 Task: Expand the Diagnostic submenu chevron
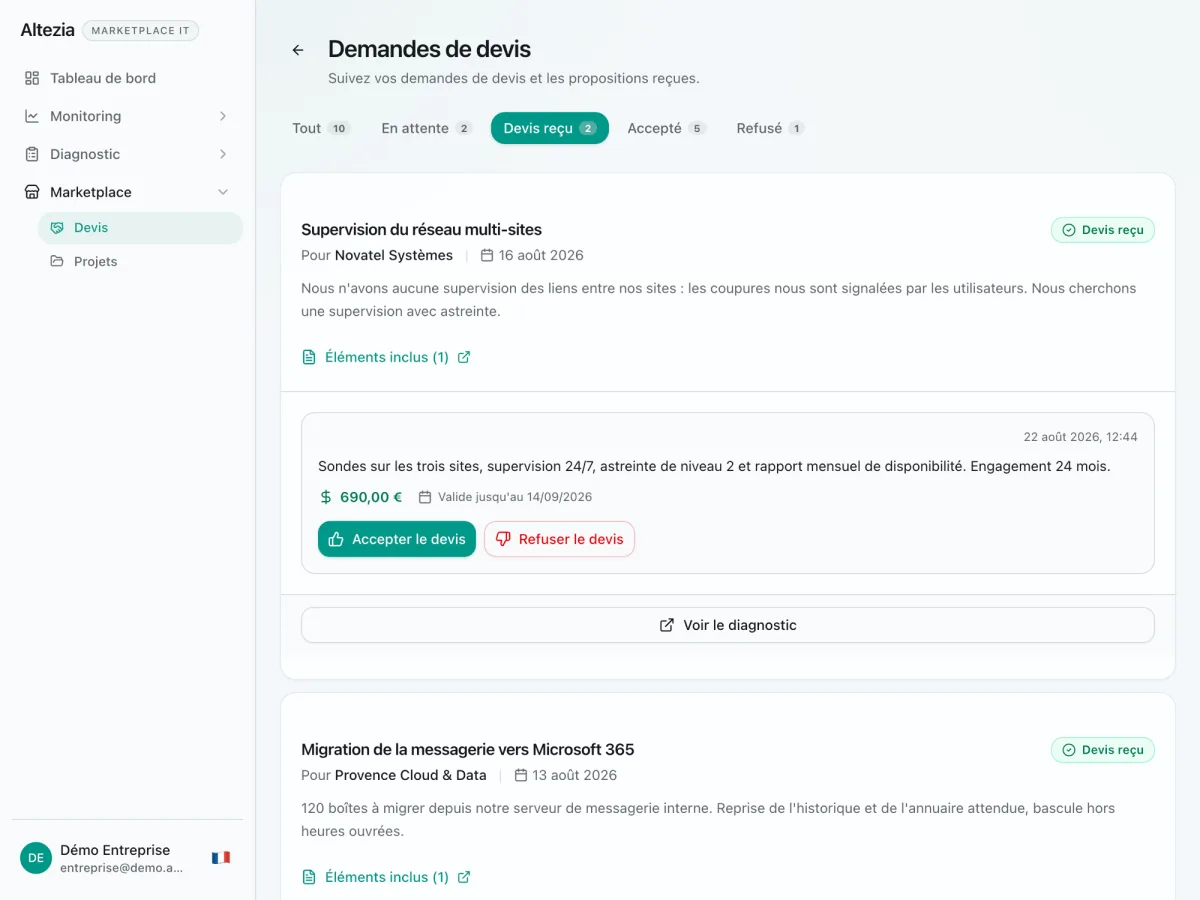click(x=223, y=154)
